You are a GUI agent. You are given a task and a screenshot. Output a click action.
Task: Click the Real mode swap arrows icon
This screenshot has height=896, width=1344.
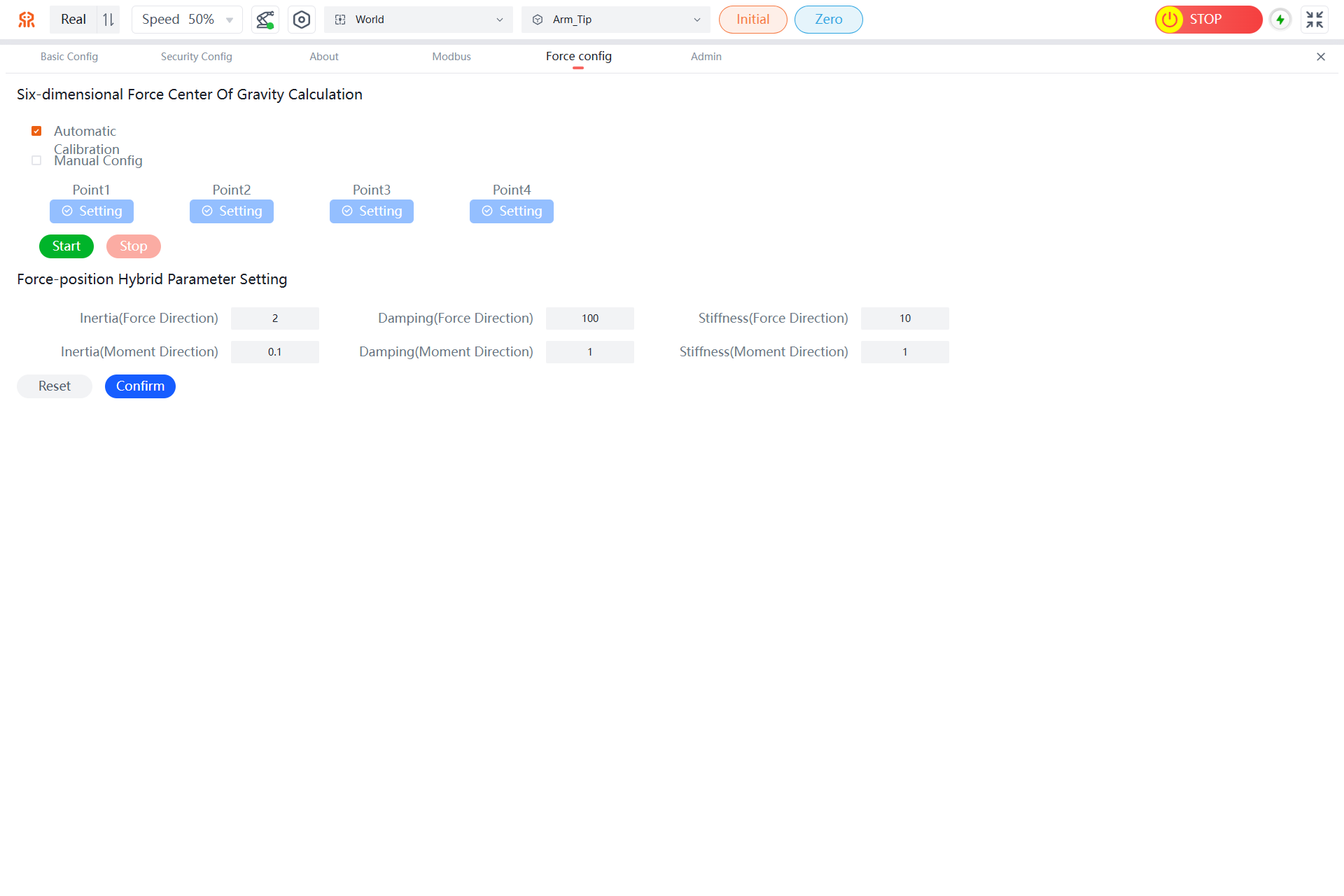pos(108,20)
